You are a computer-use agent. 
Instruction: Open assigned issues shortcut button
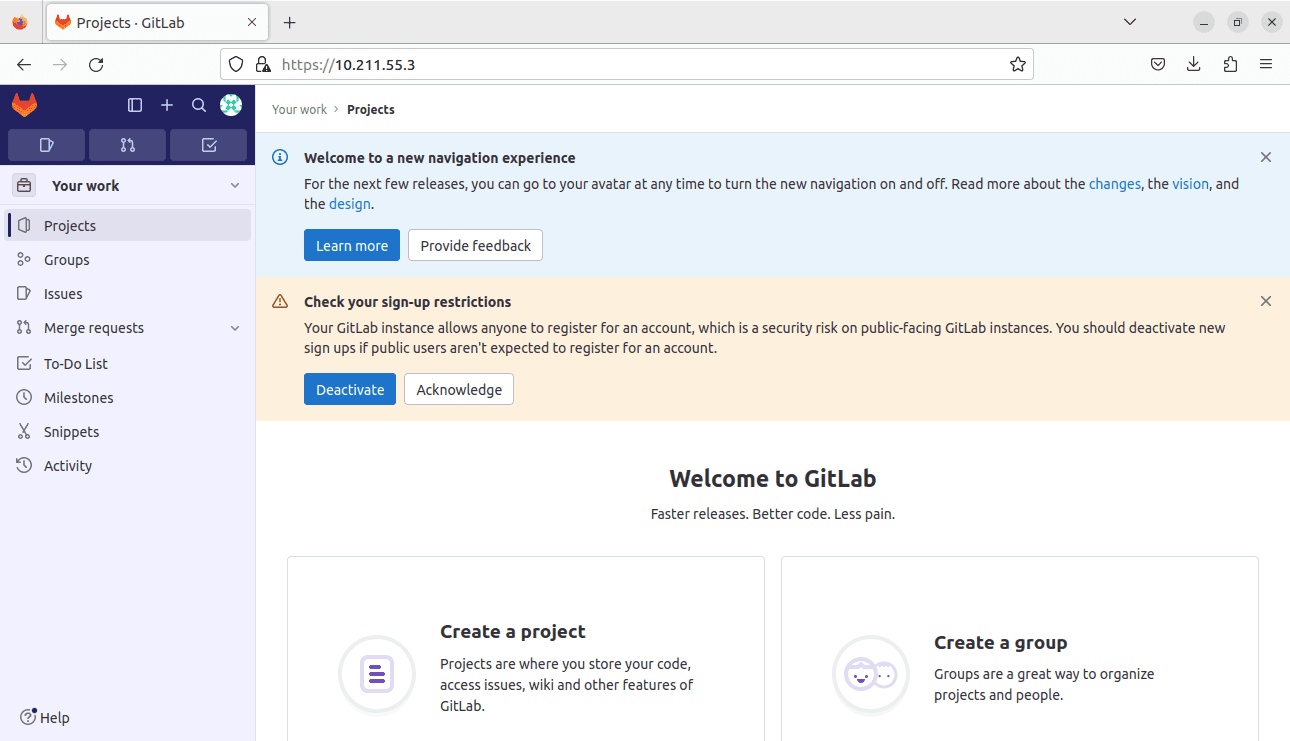coord(46,145)
